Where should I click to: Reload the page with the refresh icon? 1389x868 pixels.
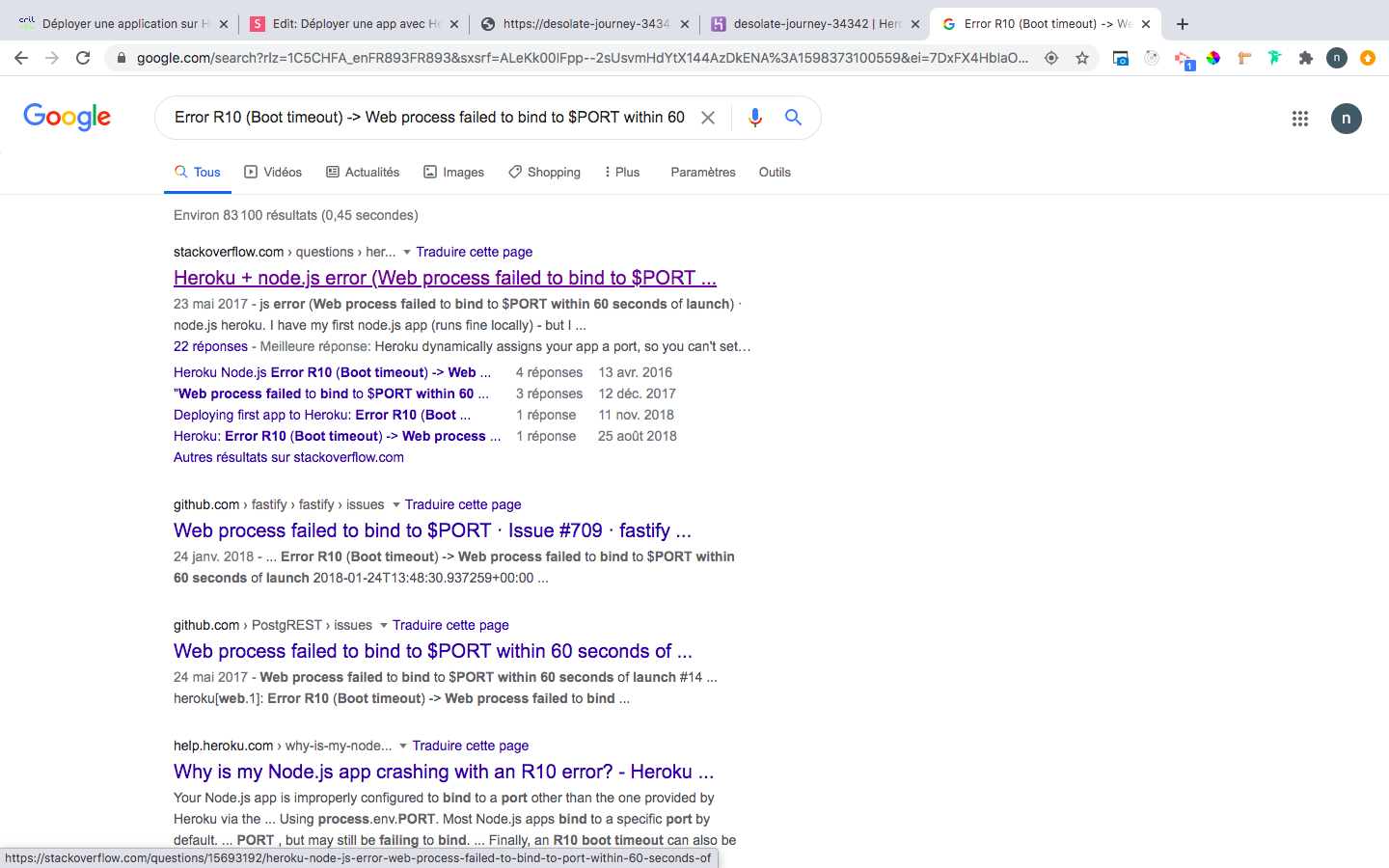click(x=83, y=58)
